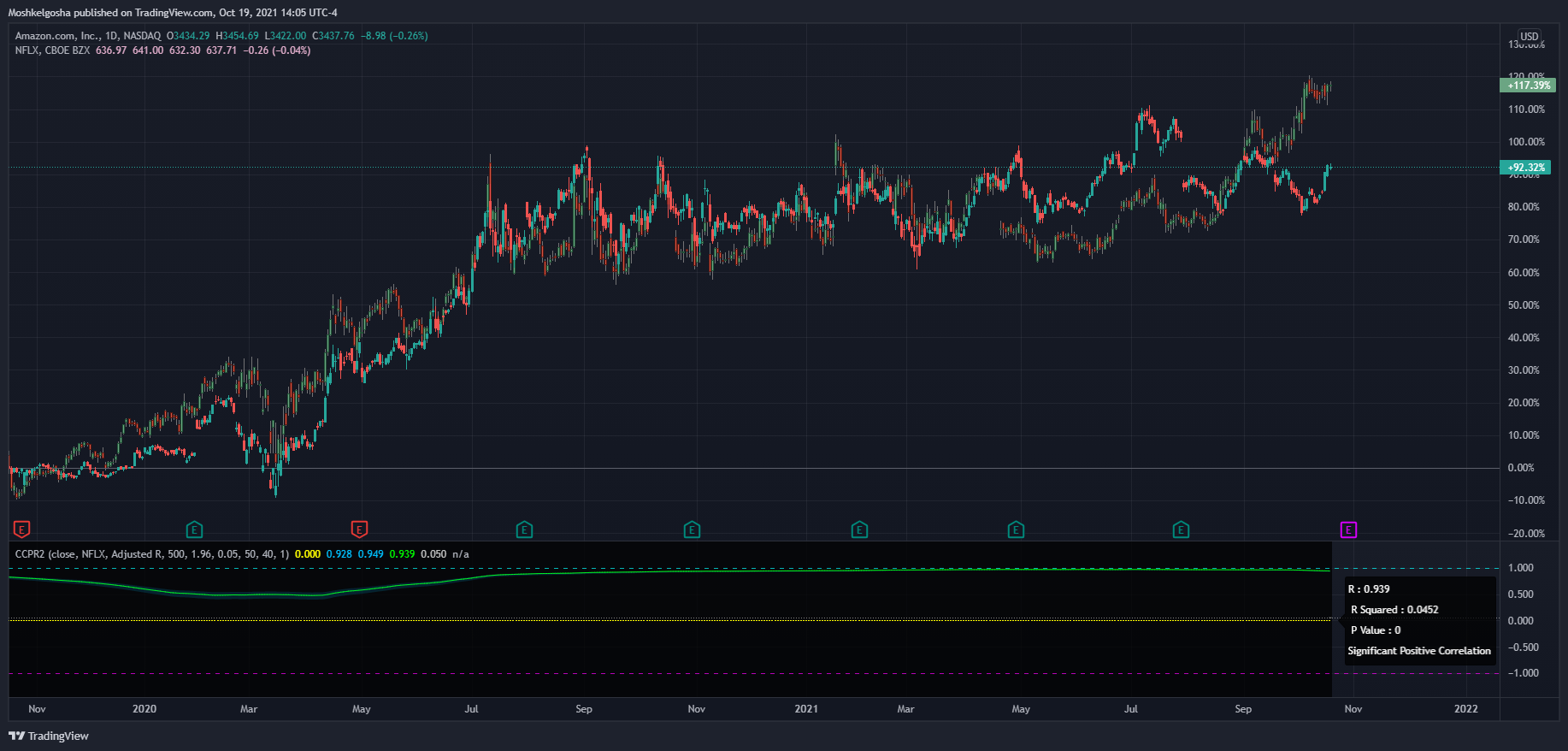Image resolution: width=1568 pixels, height=751 pixels.
Task: Click the green earnings marker near August 2021
Action: pyautogui.click(x=1181, y=529)
